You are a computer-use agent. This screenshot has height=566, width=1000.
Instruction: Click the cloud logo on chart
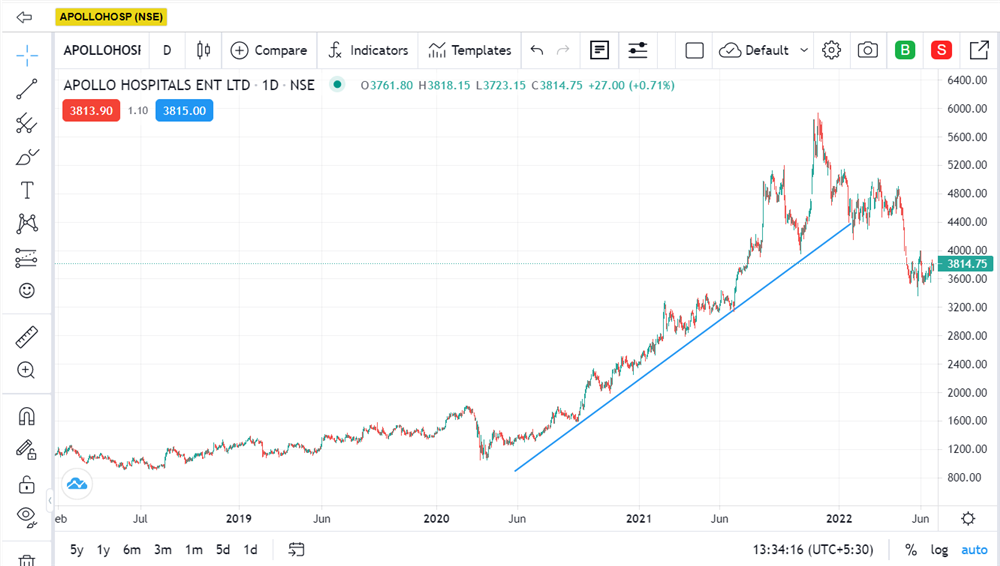pos(77,484)
